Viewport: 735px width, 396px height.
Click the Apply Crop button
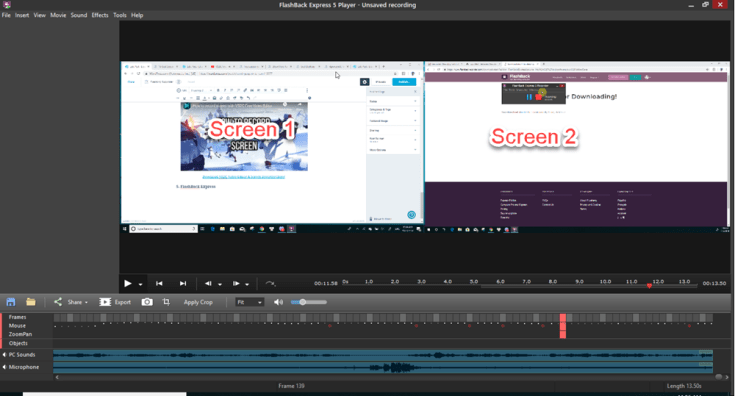click(198, 302)
